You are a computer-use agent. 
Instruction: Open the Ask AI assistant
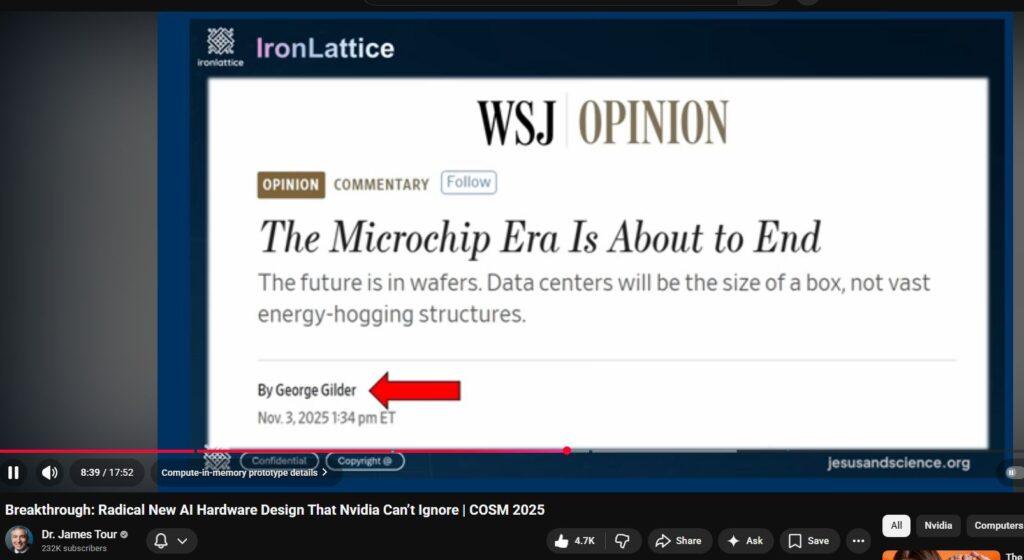pos(745,541)
